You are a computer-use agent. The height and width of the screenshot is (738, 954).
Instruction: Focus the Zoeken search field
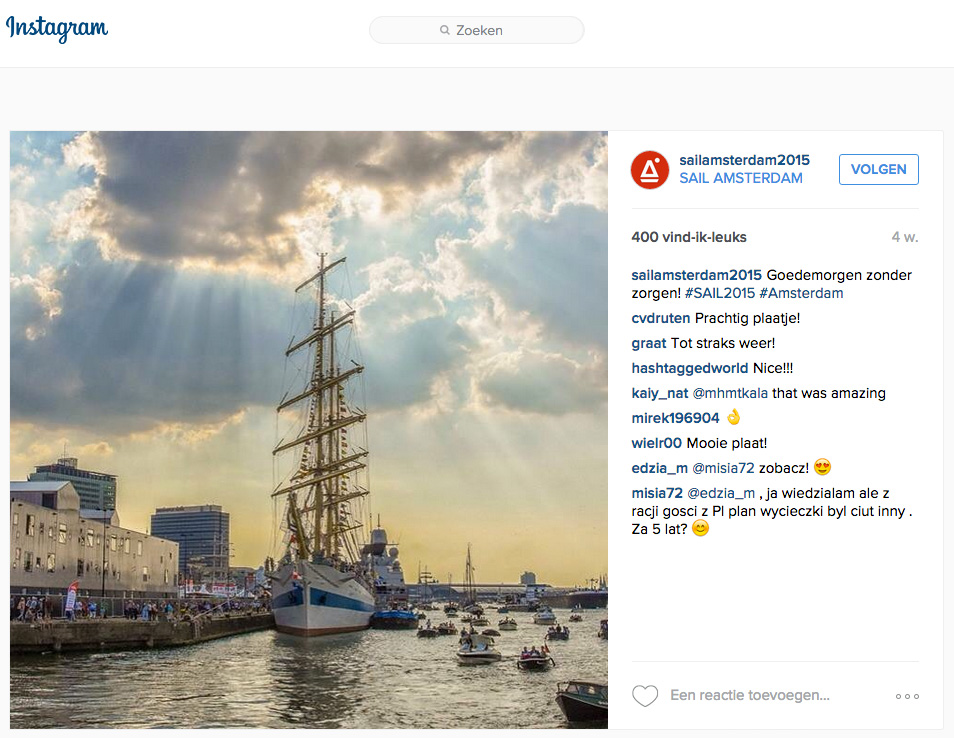click(x=490, y=31)
